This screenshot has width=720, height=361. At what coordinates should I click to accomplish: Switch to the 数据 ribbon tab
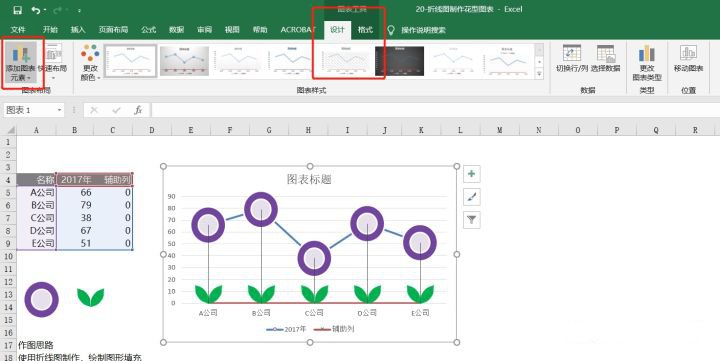pos(176,29)
